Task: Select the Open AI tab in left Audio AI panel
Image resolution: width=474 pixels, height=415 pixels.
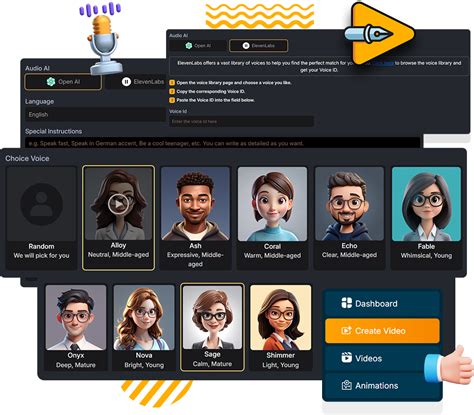Action: [63, 82]
